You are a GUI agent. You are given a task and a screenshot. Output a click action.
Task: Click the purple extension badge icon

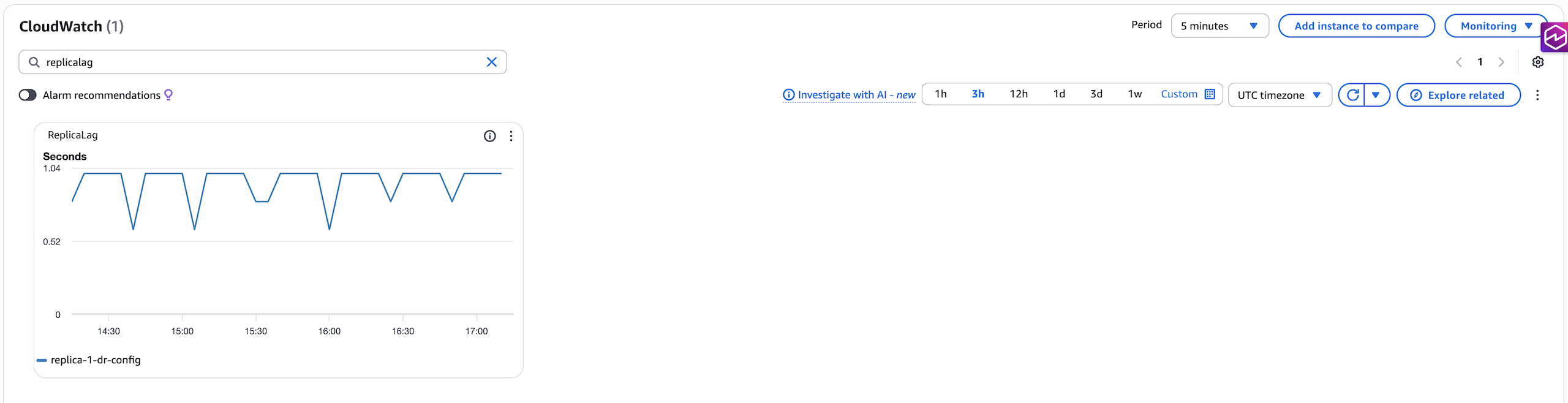pos(1555,37)
